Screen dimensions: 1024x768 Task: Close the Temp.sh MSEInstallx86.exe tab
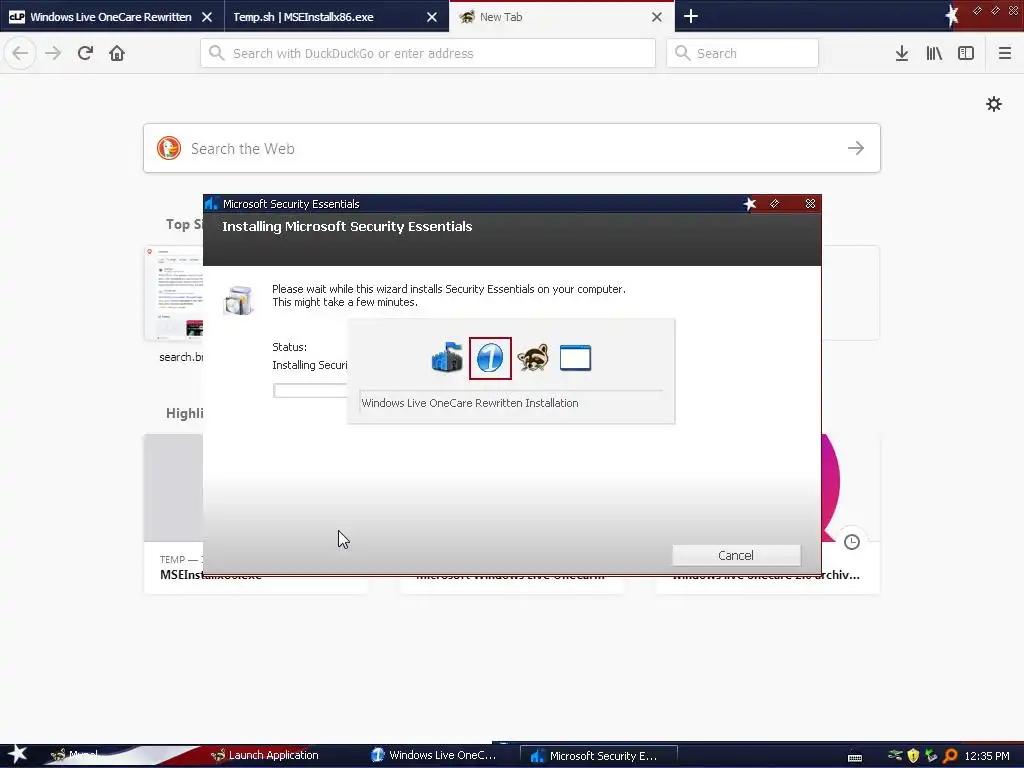point(432,17)
